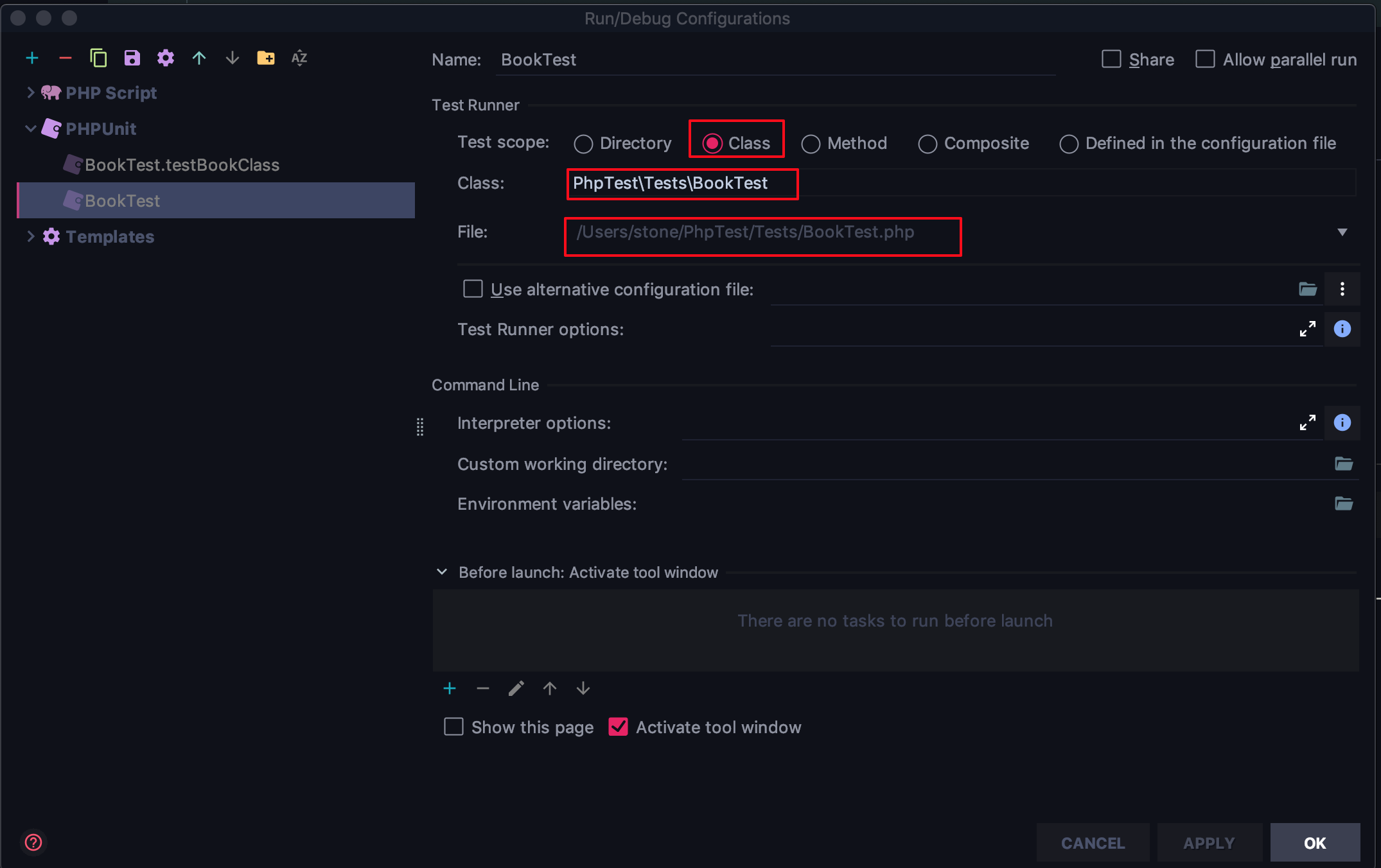Sort configurations alphabetically with AZ icon
This screenshot has height=868, width=1381.
tap(299, 58)
